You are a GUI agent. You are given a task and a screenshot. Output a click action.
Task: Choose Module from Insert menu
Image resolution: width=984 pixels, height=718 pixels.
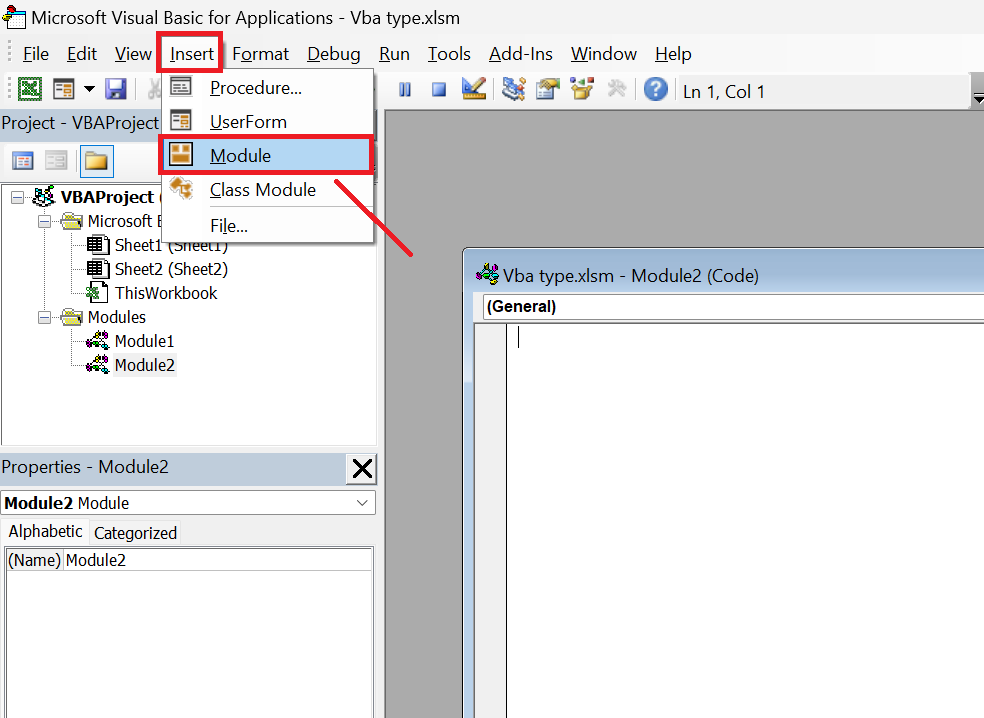coord(267,156)
